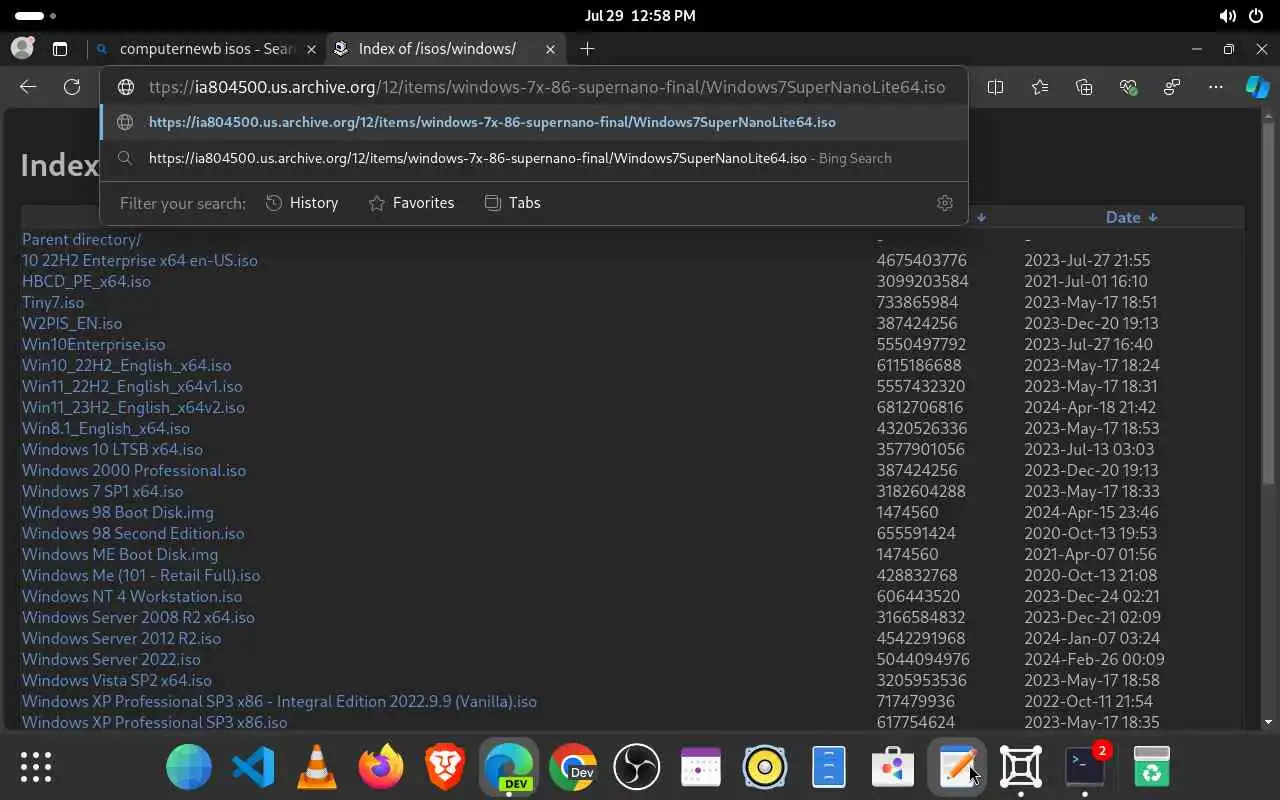
Task: Open the tab actions menu icon
Action: tap(60, 48)
